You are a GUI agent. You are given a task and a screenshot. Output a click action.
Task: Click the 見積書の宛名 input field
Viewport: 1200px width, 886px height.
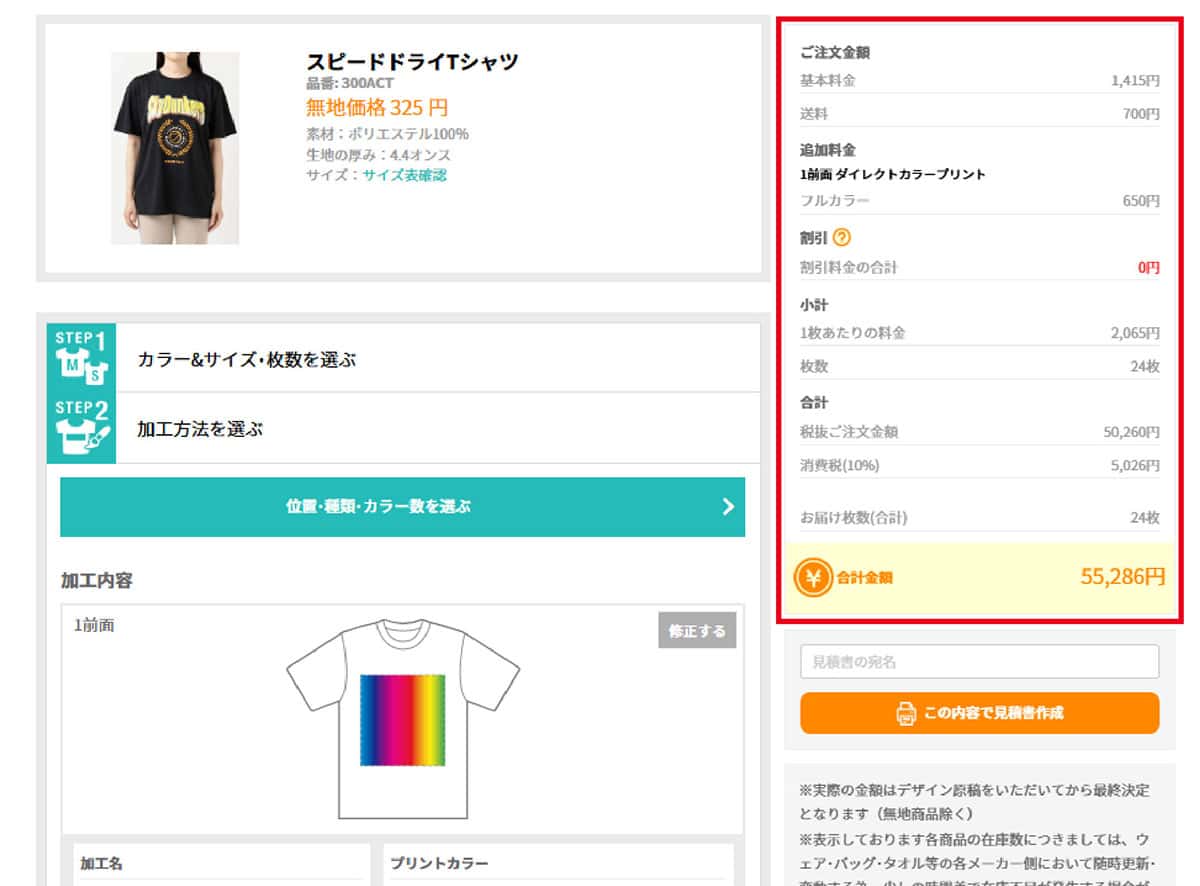pyautogui.click(x=978, y=661)
